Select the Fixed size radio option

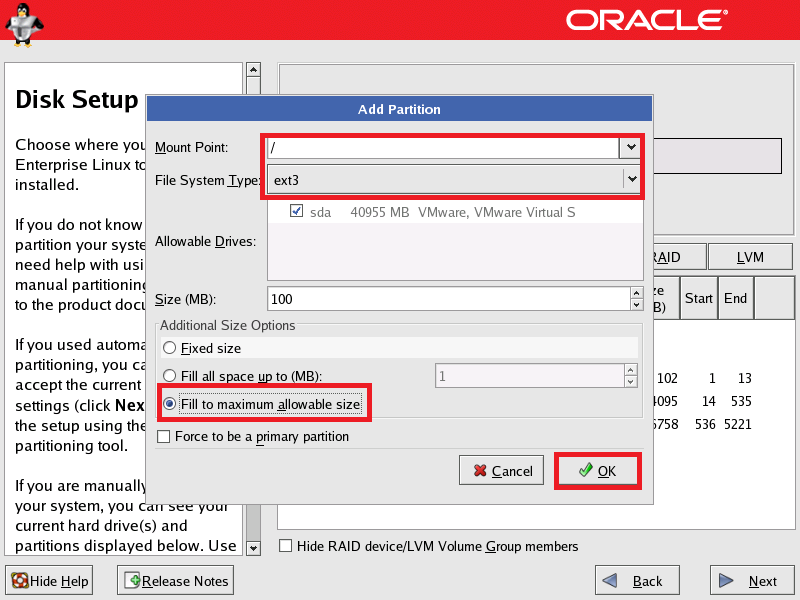pyautogui.click(x=169, y=348)
